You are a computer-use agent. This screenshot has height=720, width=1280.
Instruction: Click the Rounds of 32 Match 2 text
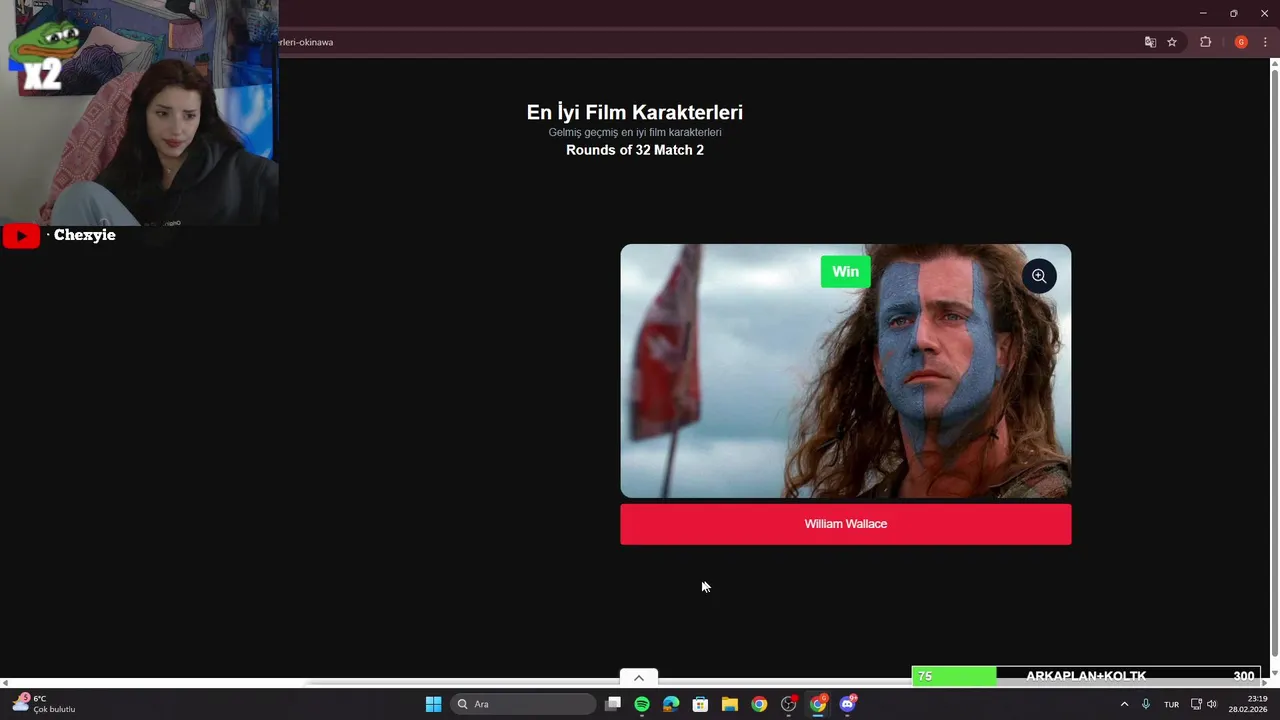[x=635, y=150]
